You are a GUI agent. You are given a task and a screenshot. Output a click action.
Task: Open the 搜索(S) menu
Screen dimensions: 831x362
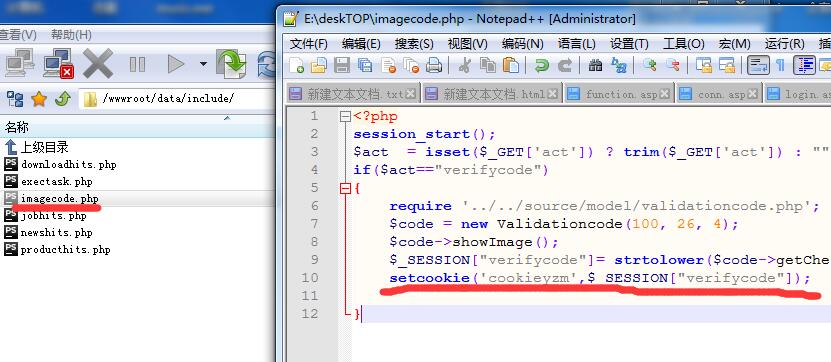(x=414, y=44)
